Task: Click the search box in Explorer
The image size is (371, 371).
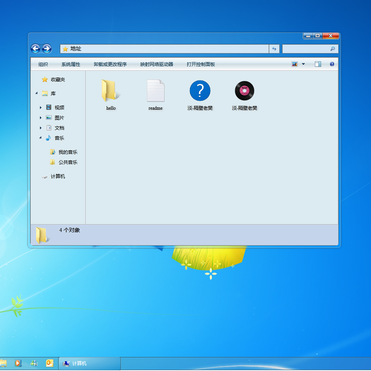Action: [x=310, y=49]
